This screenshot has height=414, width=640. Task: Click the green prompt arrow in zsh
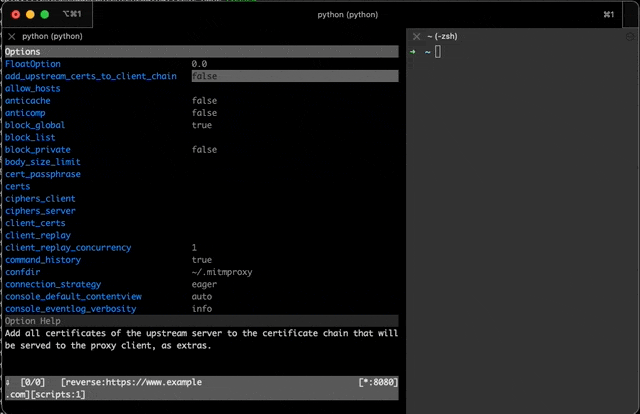pos(413,52)
